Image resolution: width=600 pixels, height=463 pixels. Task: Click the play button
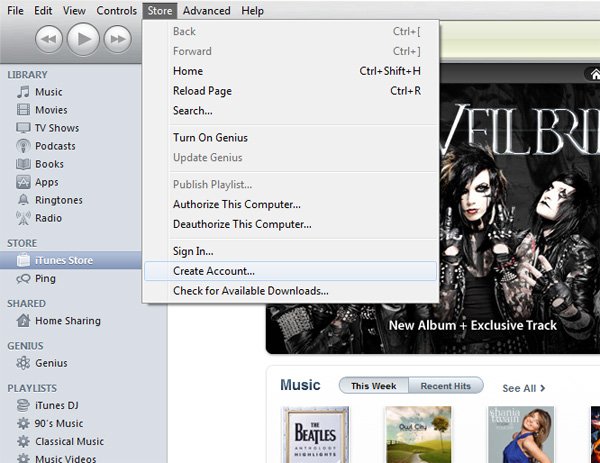[x=83, y=39]
